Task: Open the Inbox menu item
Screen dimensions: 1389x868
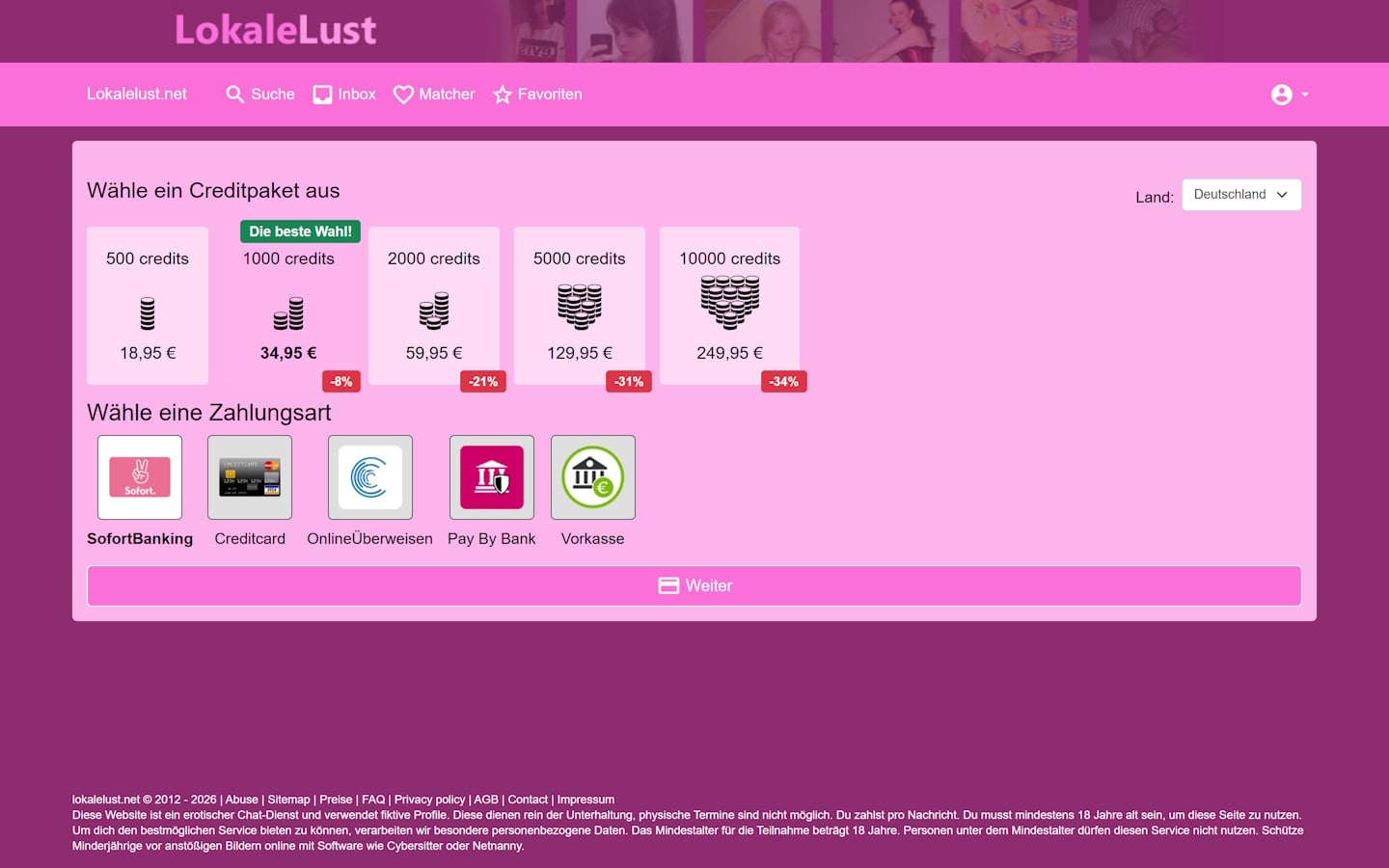Action: point(344,95)
